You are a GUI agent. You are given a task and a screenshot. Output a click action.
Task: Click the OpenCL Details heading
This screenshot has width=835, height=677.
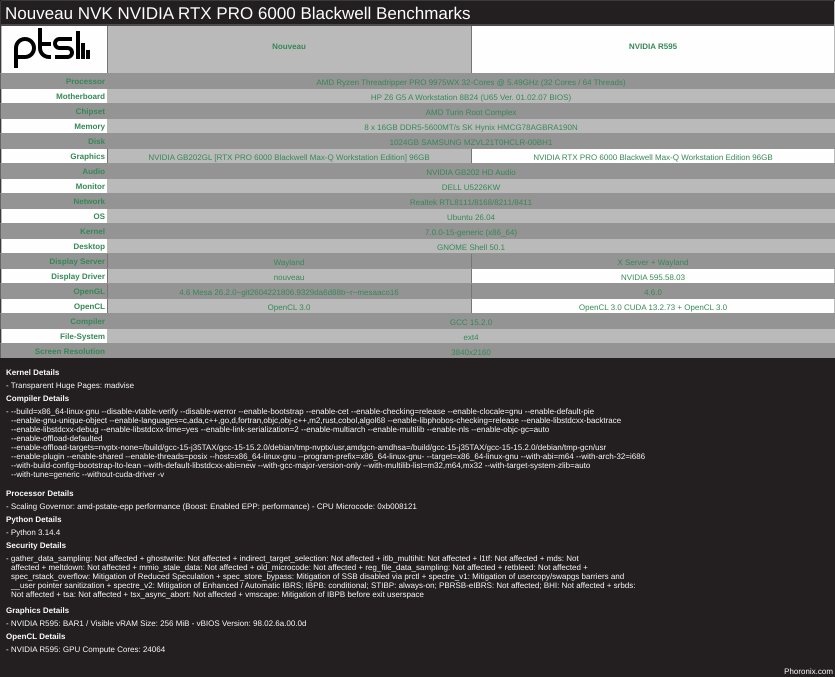click(36, 637)
